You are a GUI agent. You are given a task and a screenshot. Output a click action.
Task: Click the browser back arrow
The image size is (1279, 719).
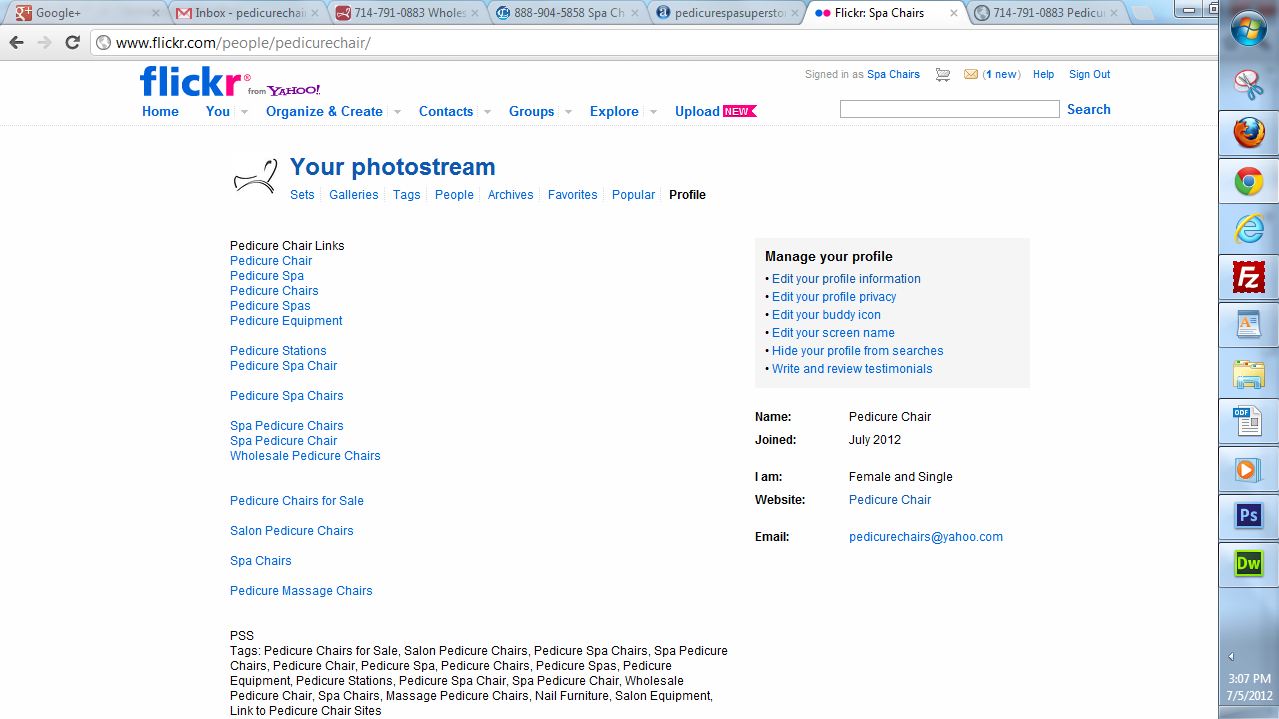tap(16, 43)
